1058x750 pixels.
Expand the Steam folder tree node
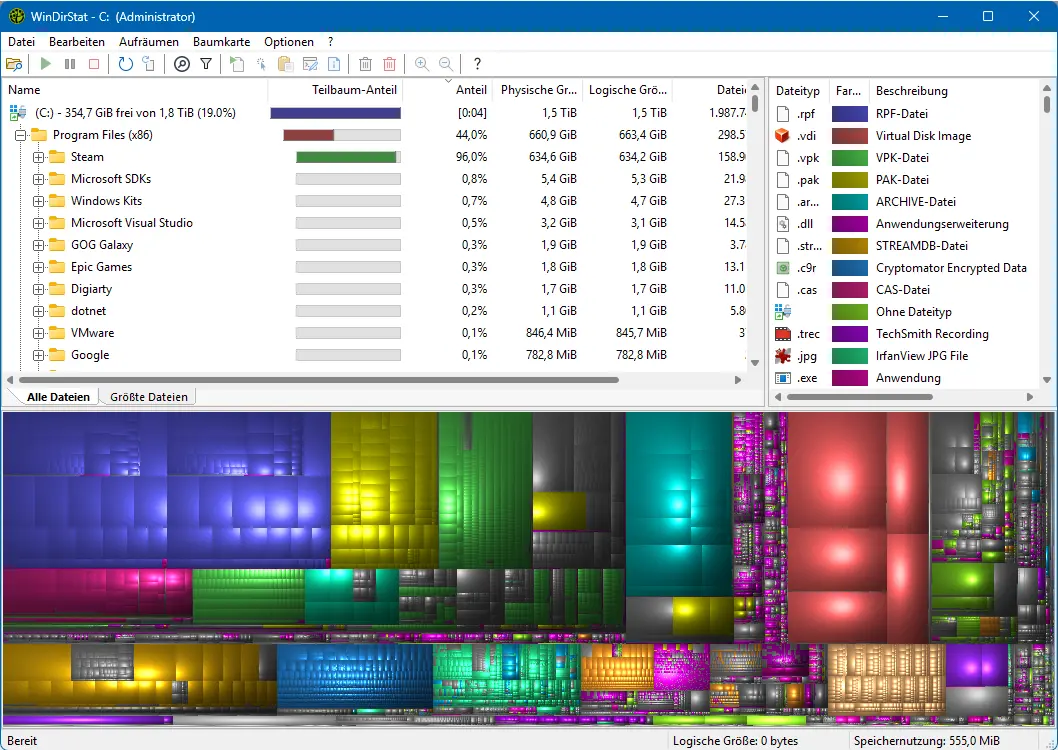pos(39,157)
